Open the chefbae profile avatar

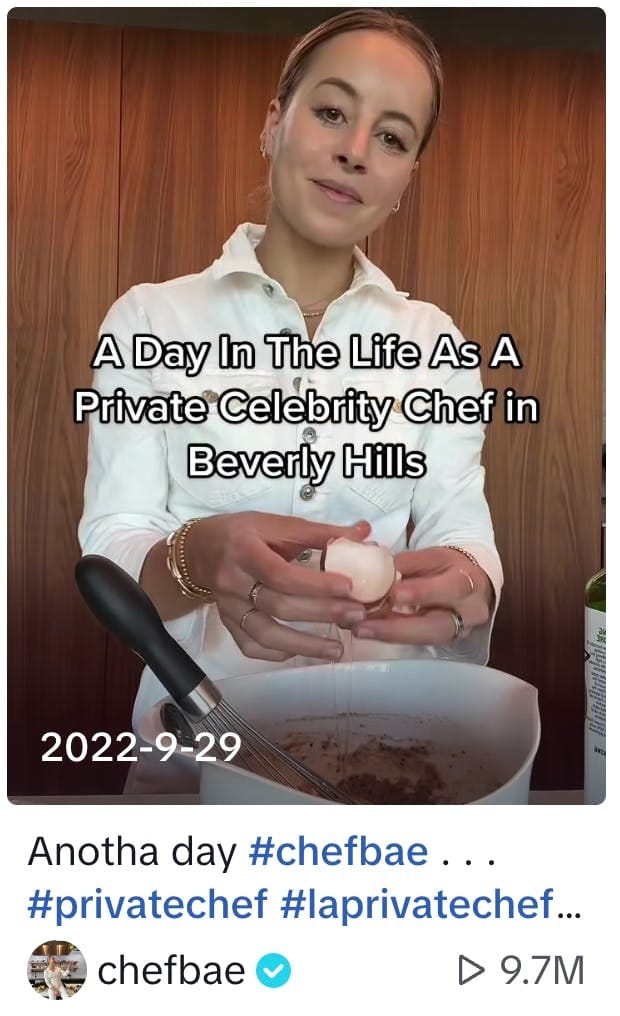click(x=57, y=969)
